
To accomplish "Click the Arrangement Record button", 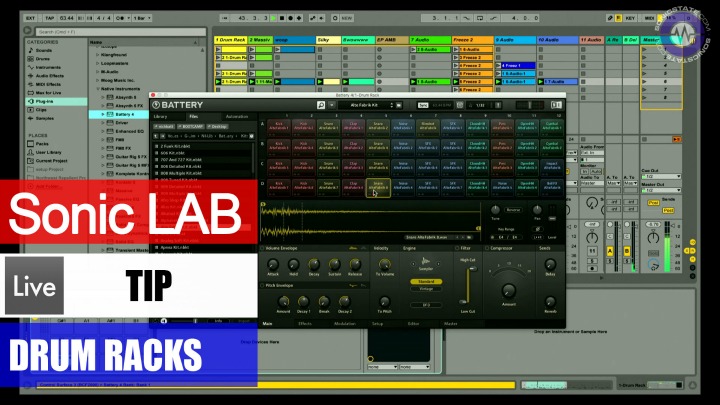I will pyautogui.click(x=291, y=18).
